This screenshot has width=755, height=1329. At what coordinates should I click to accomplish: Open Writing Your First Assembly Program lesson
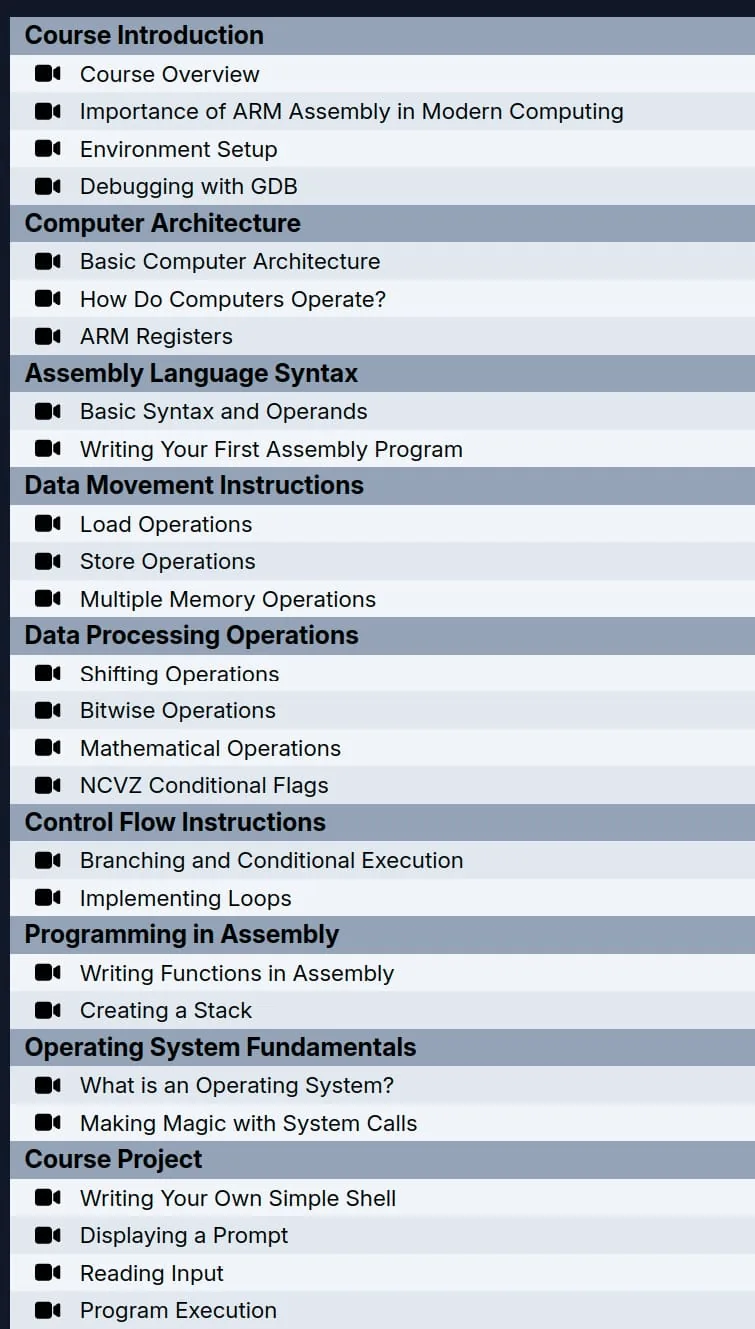(x=382, y=449)
